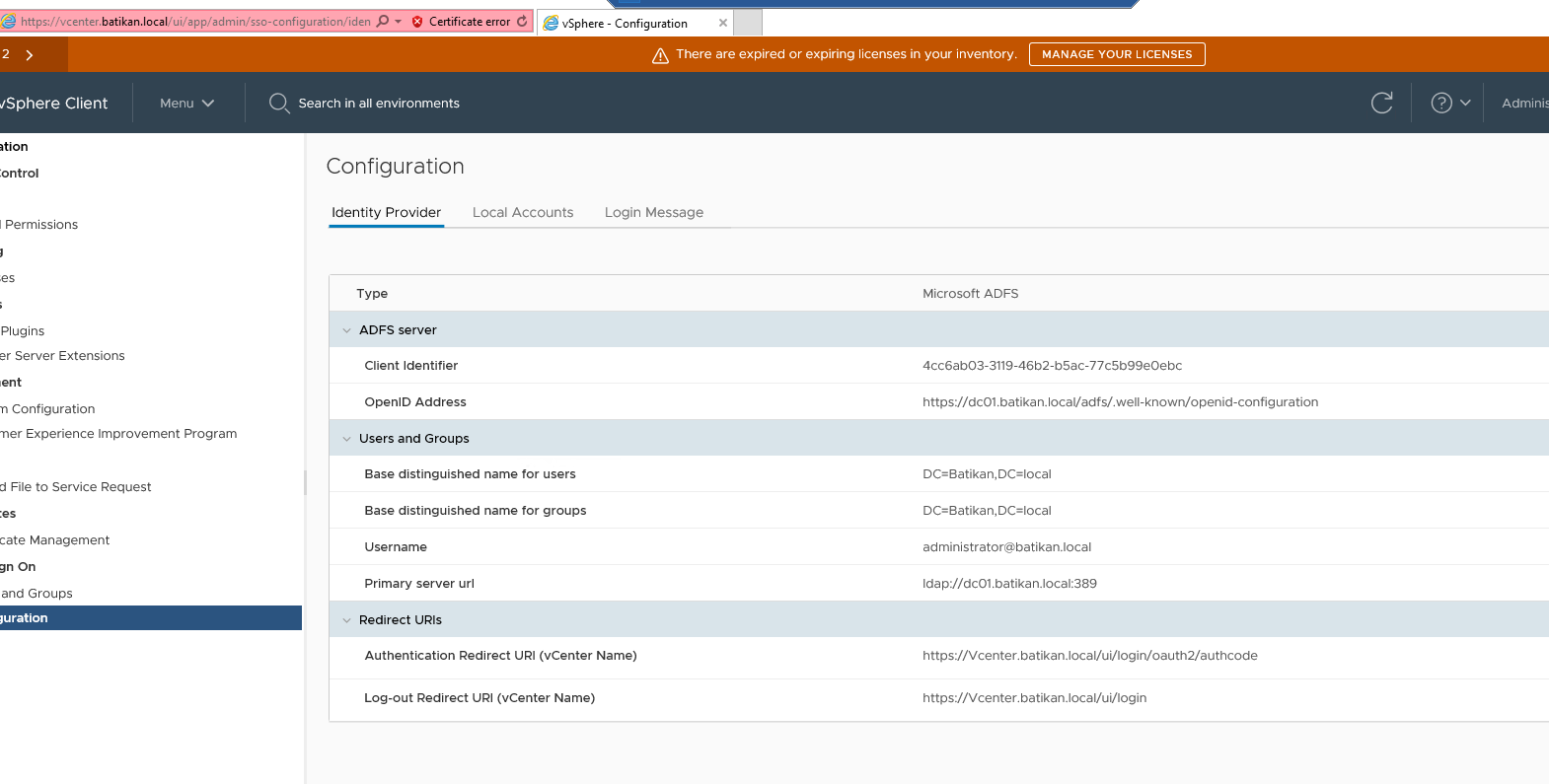Image resolution: width=1549 pixels, height=784 pixels.
Task: Click the administrator@batikan.local username value
Action: (1007, 547)
